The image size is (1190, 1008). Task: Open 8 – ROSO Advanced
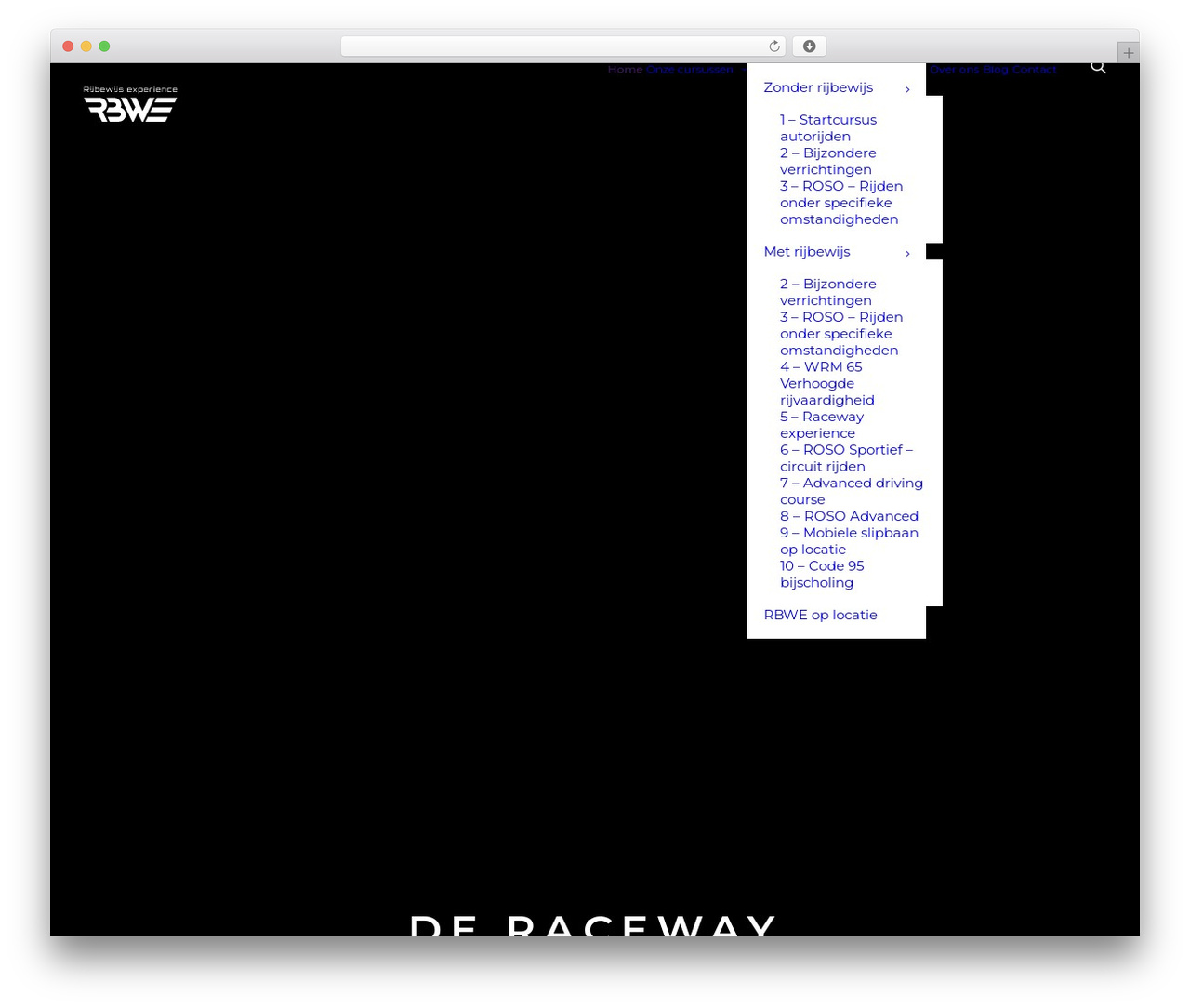pyautogui.click(x=849, y=516)
